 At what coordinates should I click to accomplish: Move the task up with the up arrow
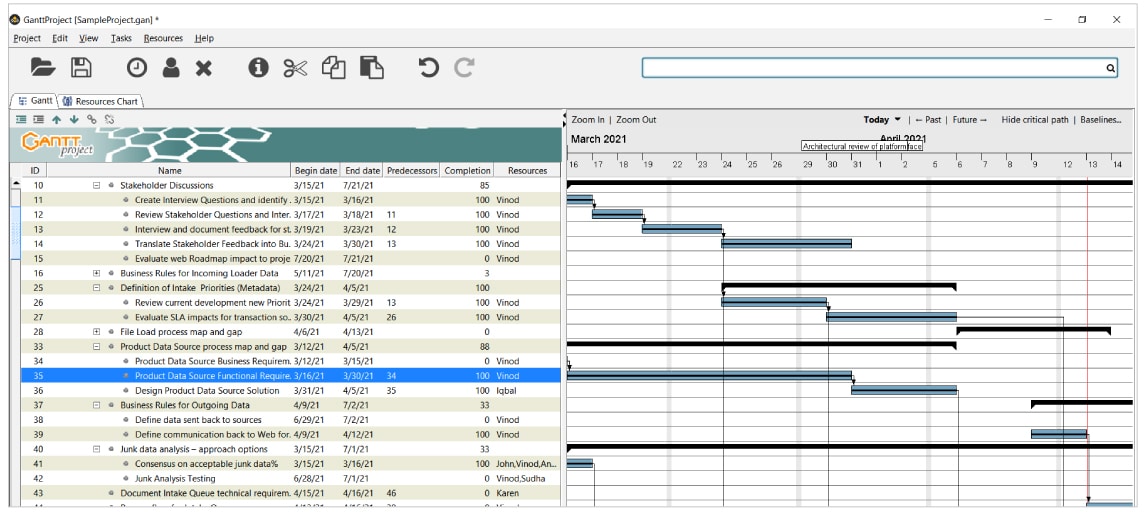57,119
